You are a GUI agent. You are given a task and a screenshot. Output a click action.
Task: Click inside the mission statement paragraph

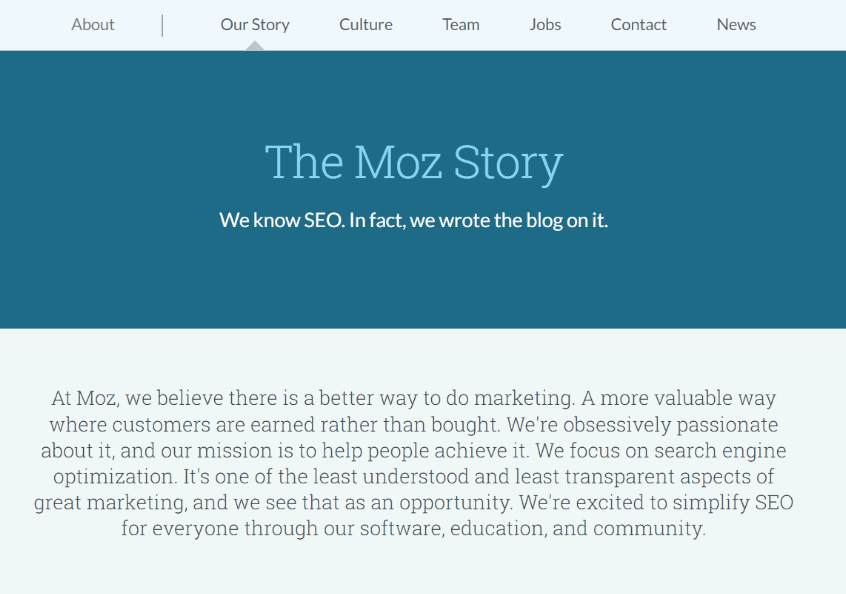[x=414, y=462]
